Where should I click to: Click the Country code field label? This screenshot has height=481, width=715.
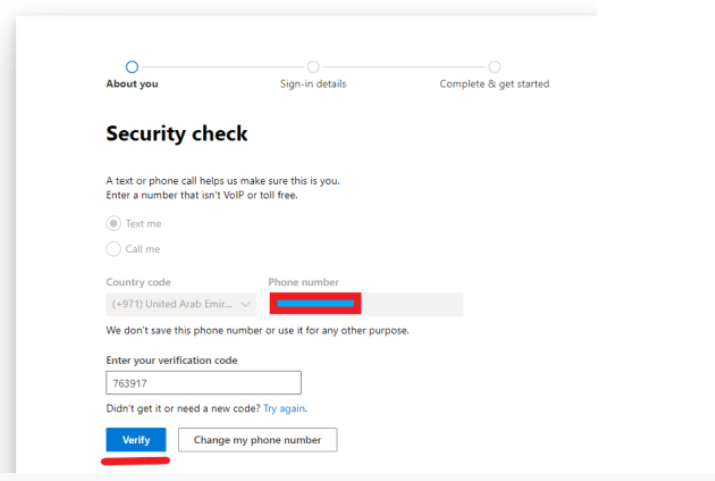coord(138,283)
